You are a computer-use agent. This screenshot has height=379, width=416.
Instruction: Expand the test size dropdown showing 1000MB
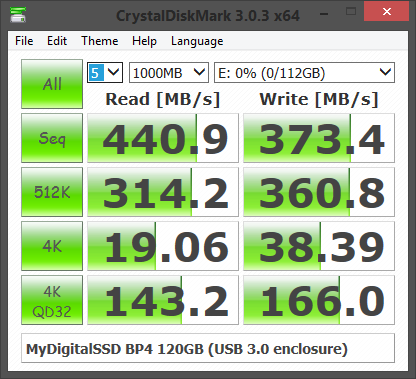[169, 72]
